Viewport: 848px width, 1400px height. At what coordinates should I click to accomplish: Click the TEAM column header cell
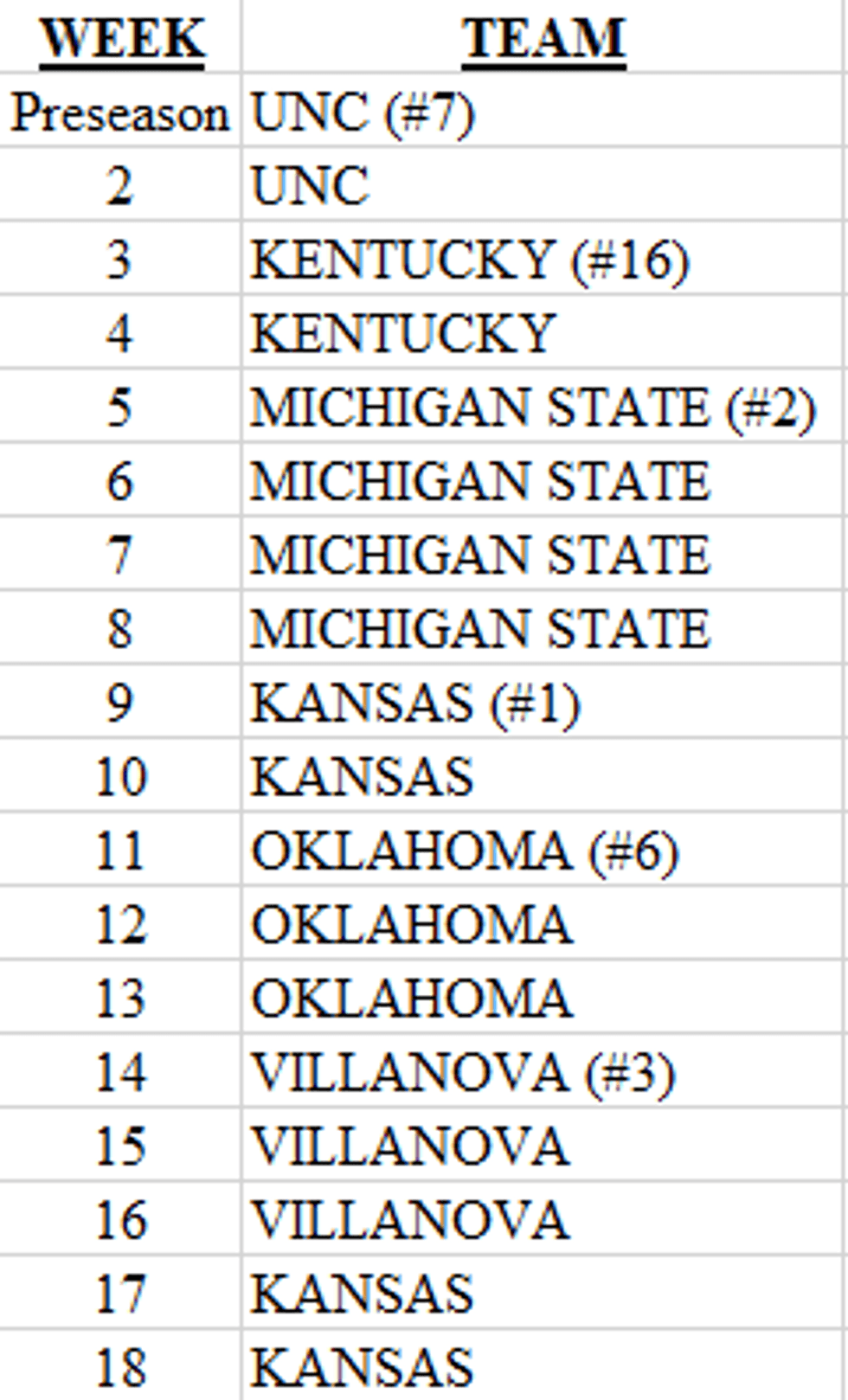coord(543,39)
